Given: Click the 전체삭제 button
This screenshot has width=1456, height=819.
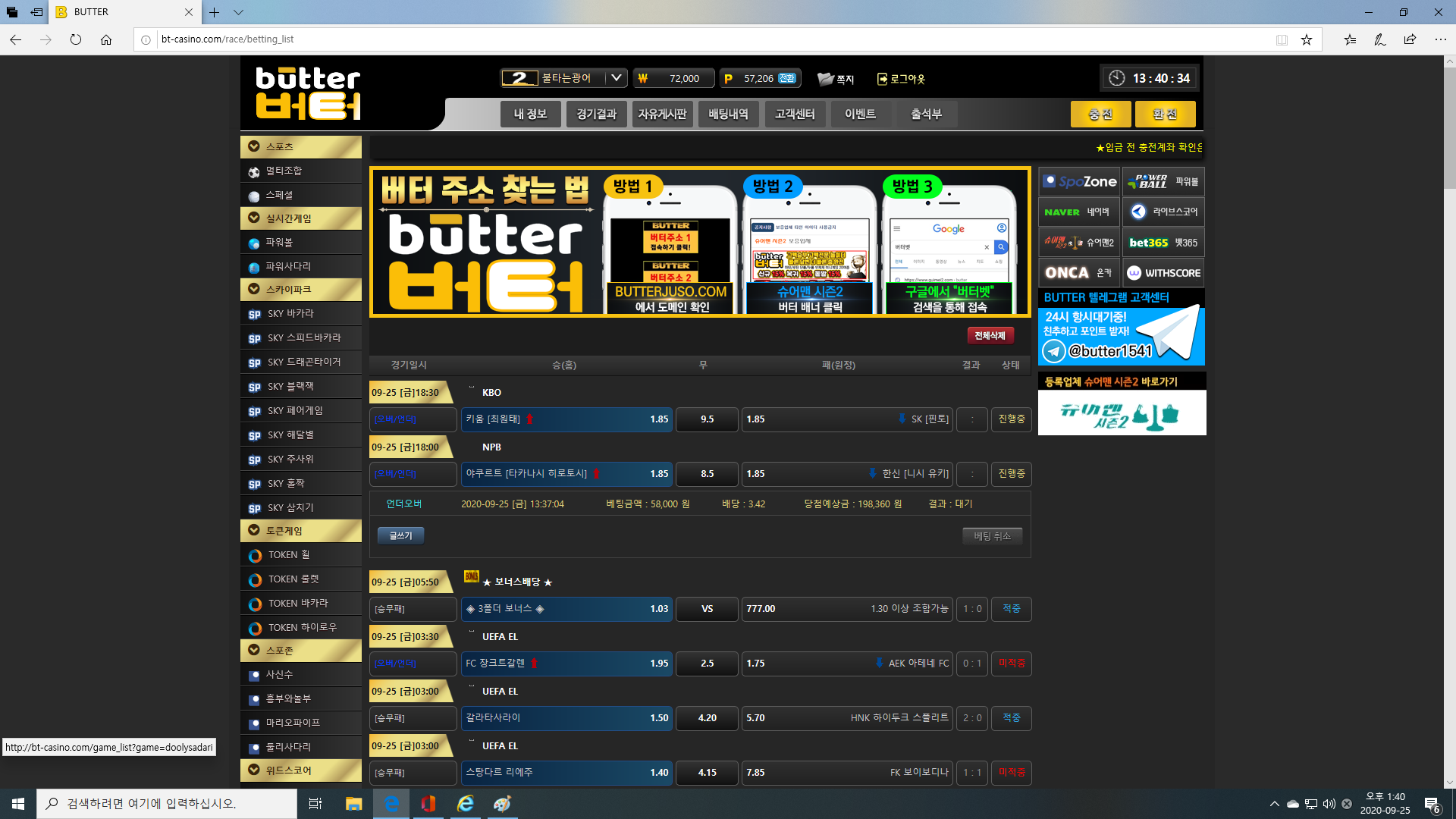Looking at the screenshot, I should pos(990,336).
